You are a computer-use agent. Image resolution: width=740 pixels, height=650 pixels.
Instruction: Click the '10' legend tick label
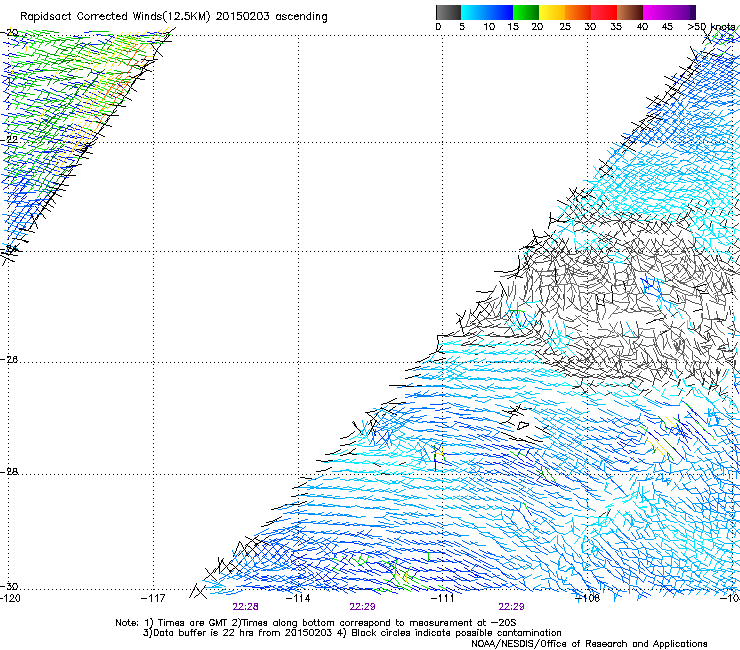489,27
